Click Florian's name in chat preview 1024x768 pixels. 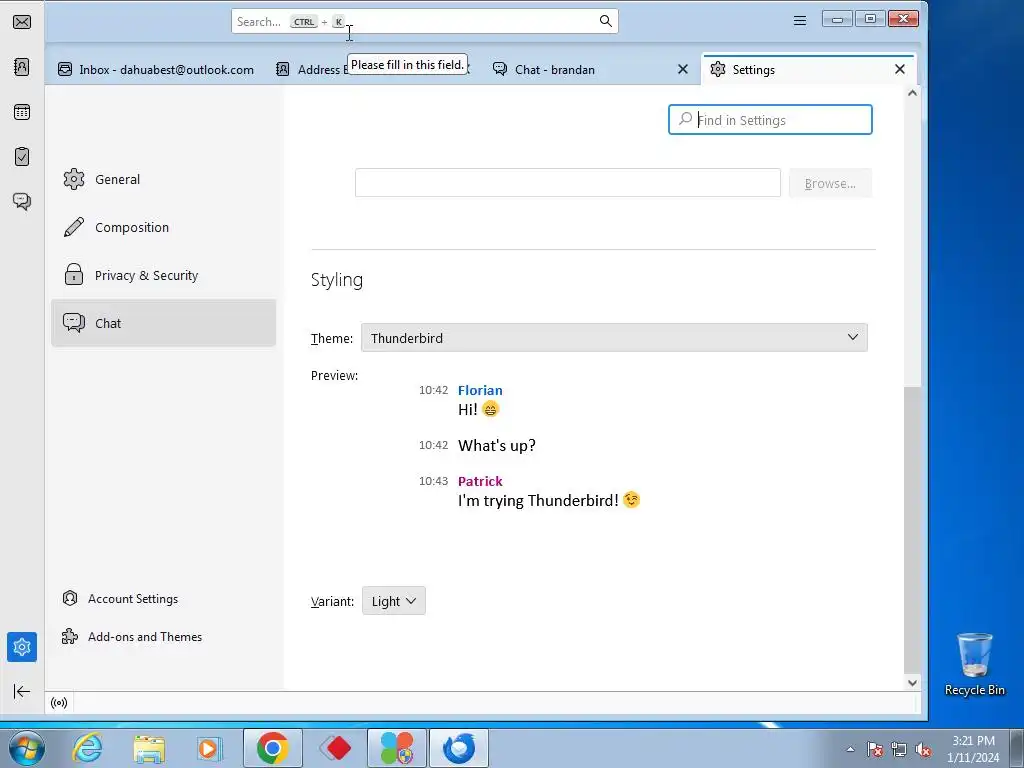480,391
